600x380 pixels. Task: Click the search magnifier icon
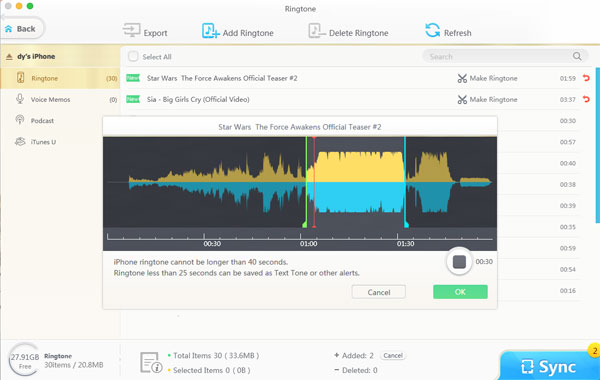[x=577, y=57]
